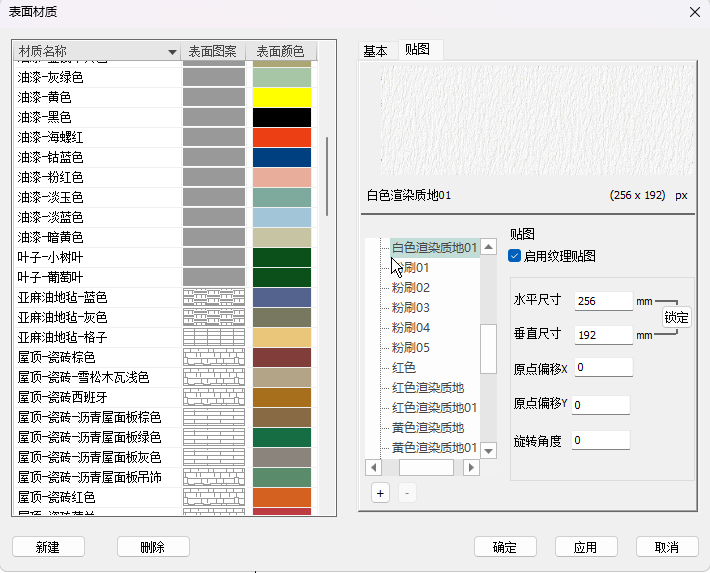The height and width of the screenshot is (573, 710).
Task: Click the surface pattern of 屋顶-瓷砖棕色
Action: [214, 357]
